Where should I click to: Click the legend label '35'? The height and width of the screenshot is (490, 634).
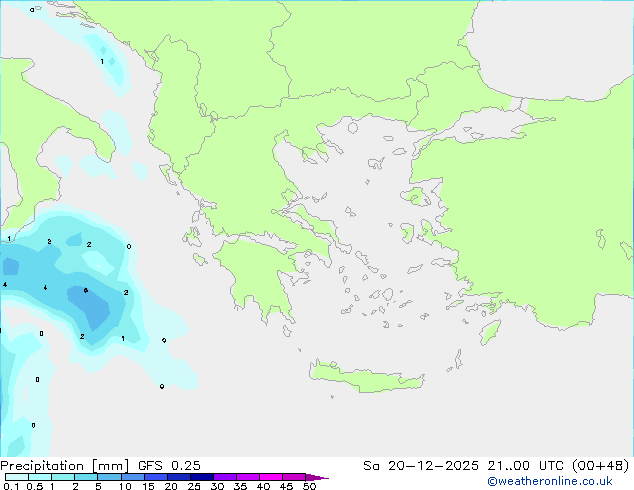(240, 486)
